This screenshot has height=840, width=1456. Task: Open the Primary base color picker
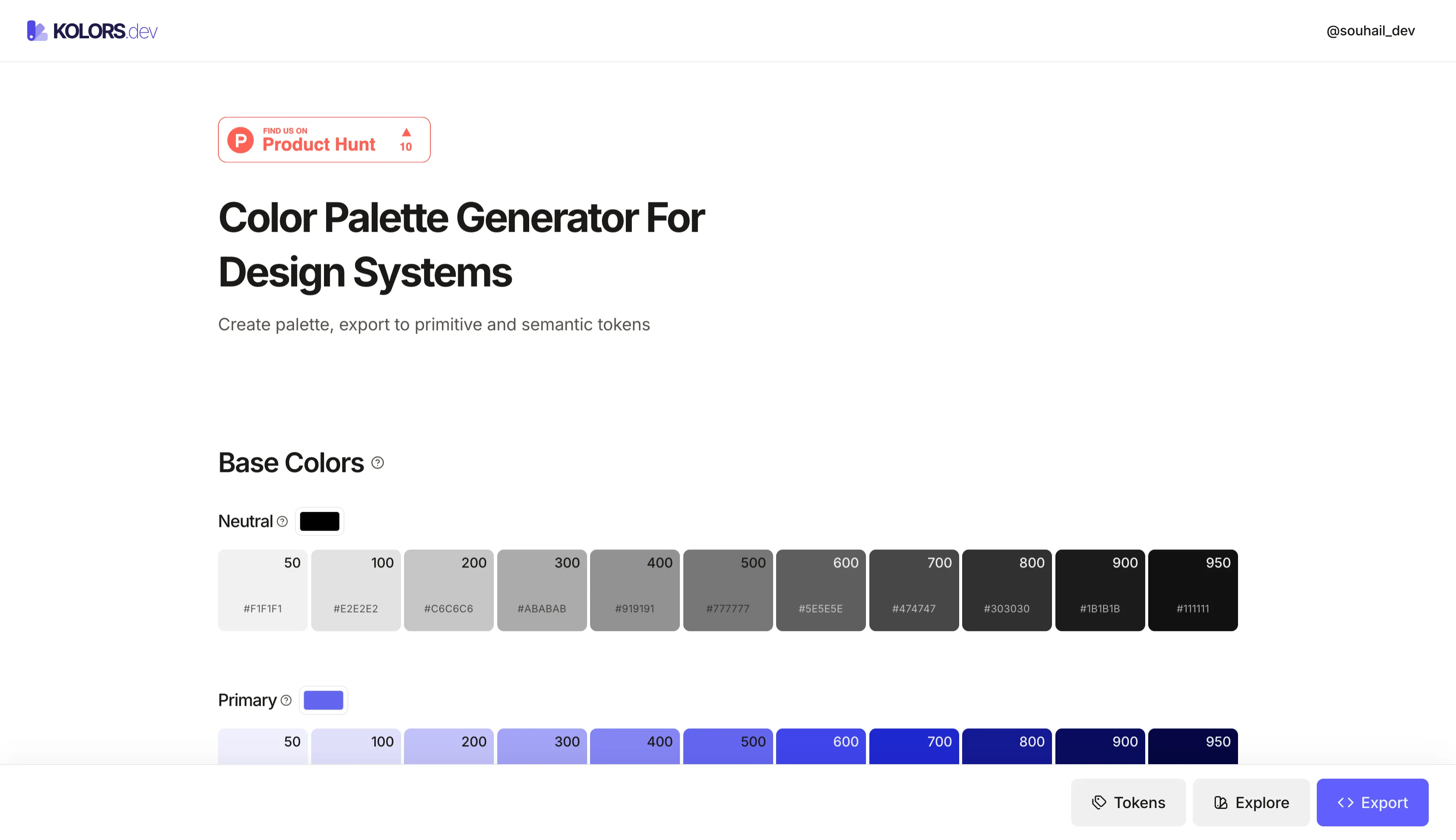(323, 700)
